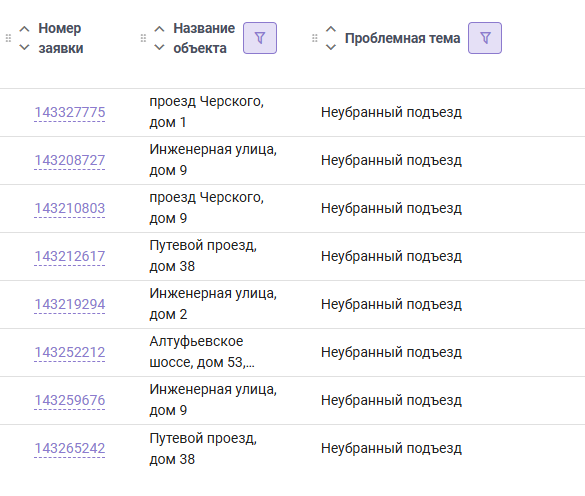Viewport: 585px width, 496px height.
Task: Open request number 143208727
Action: point(70,160)
